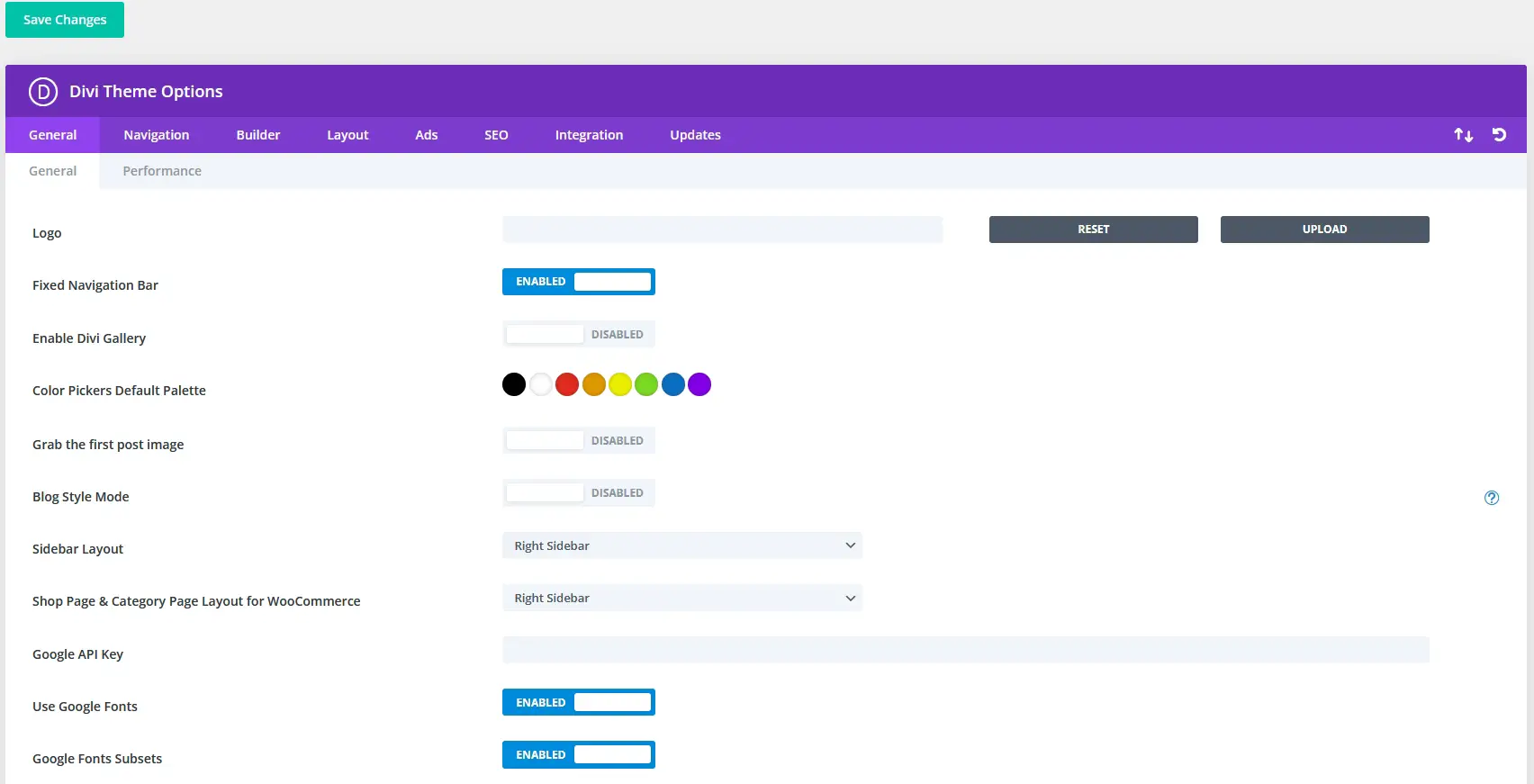Select the General main tab
1534x784 pixels.
point(53,135)
